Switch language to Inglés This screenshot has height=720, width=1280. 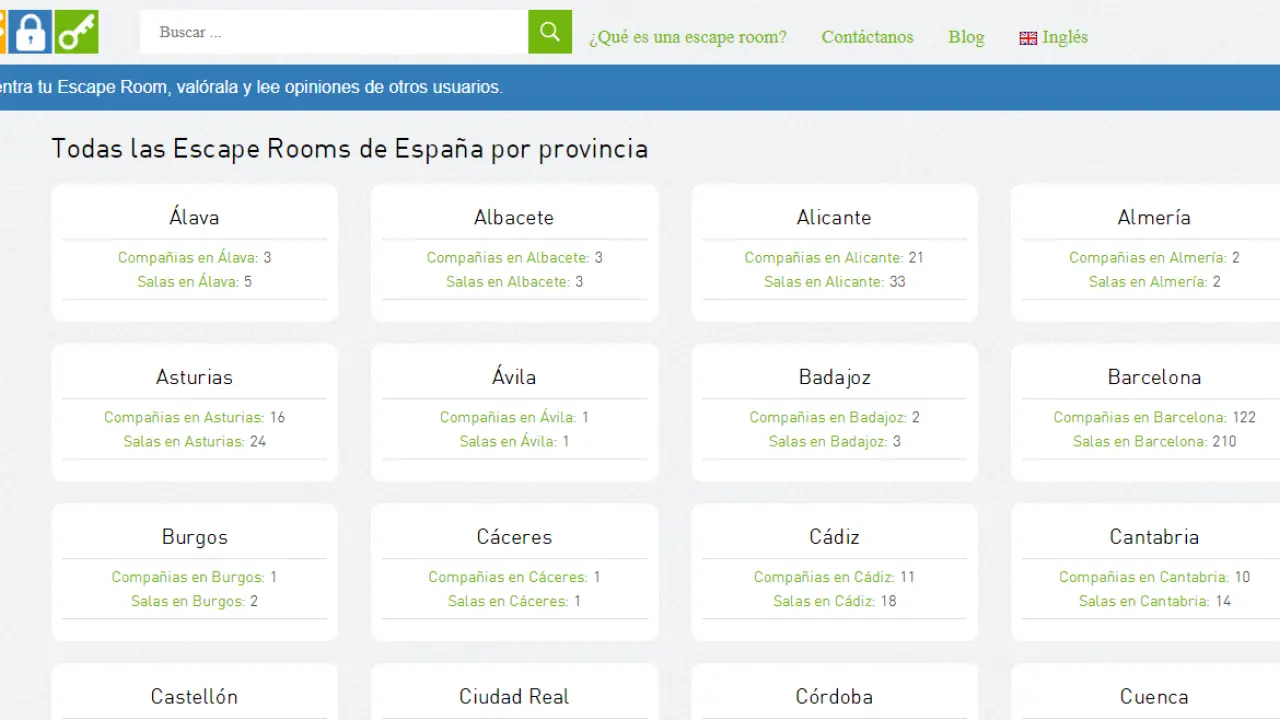point(1064,37)
